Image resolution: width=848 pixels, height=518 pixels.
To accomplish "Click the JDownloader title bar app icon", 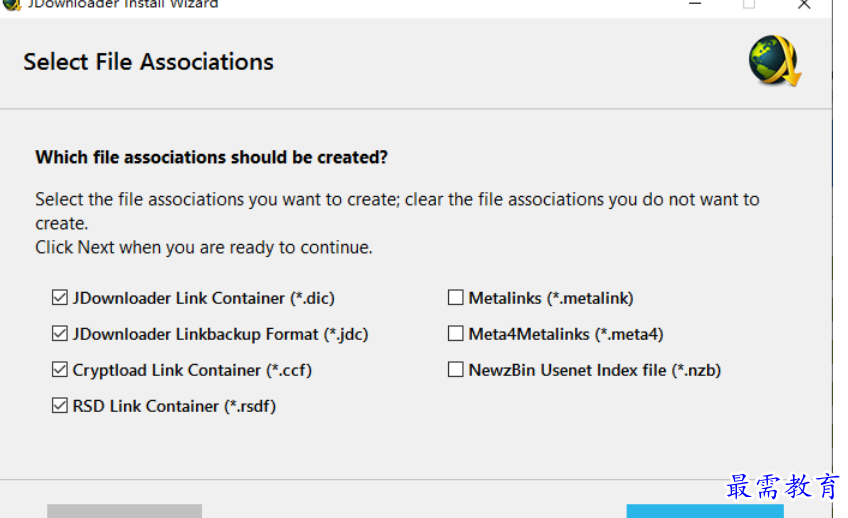I will (11, 4).
